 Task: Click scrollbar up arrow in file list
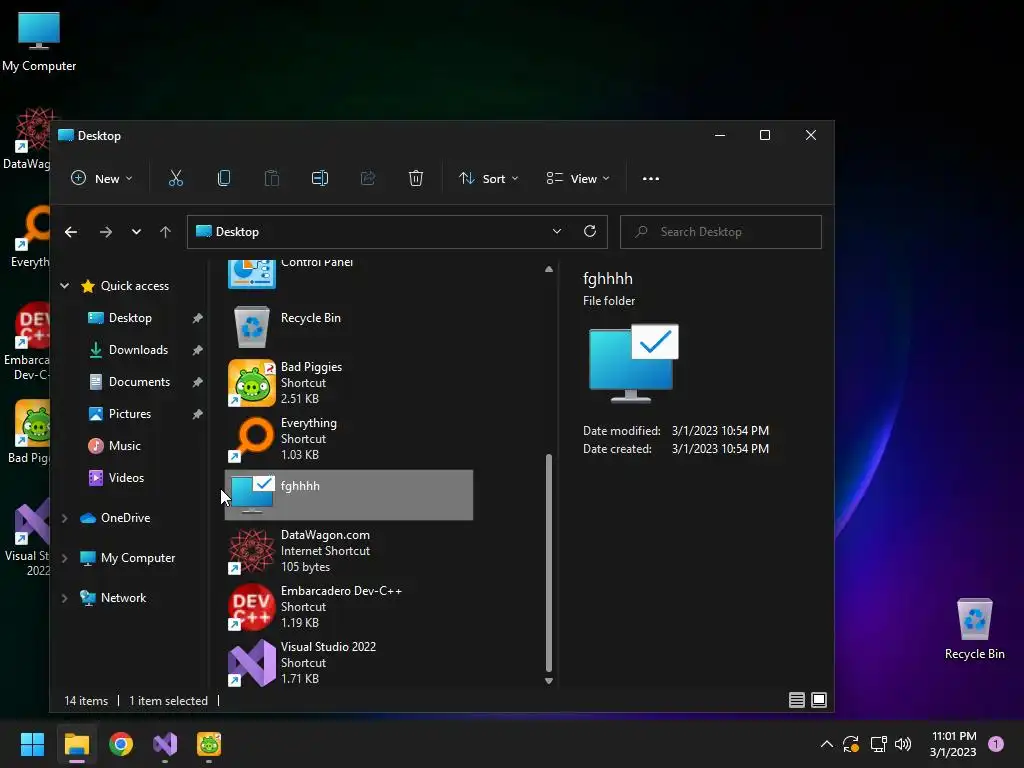549,269
